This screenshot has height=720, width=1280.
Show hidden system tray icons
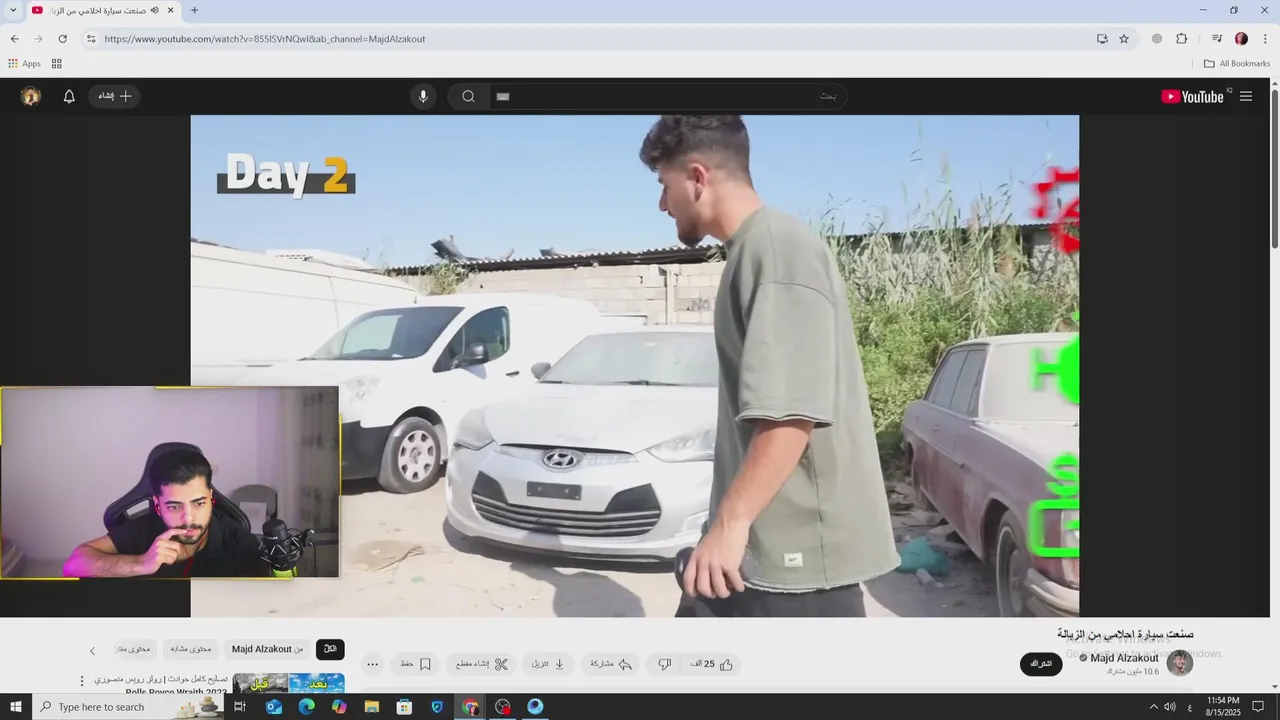point(1154,707)
